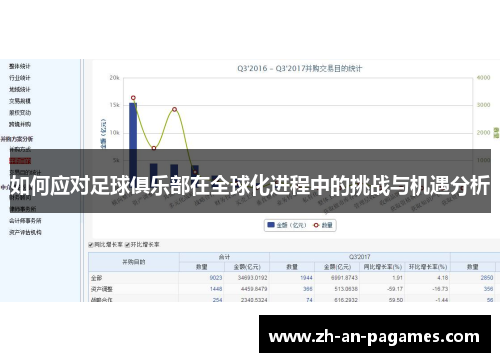This screenshot has width=500, height=362.
Task: Click 环比增长率(%) column header in table
Action: tap(428, 267)
